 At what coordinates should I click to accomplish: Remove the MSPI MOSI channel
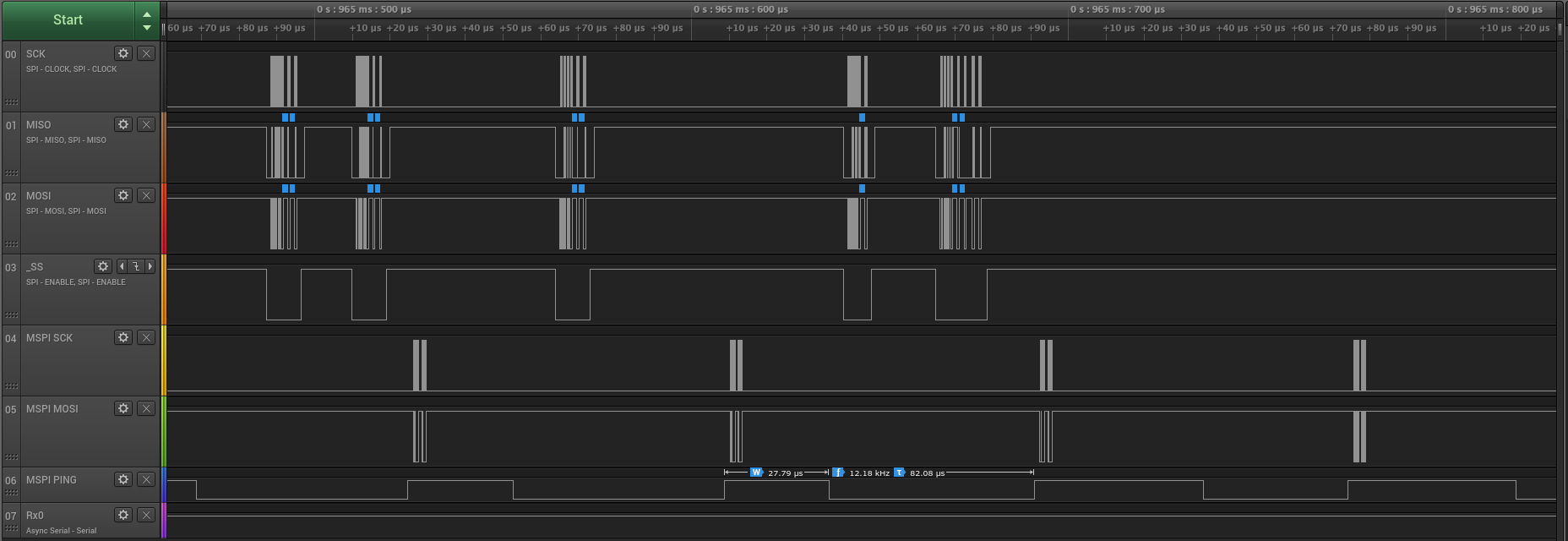pos(146,408)
